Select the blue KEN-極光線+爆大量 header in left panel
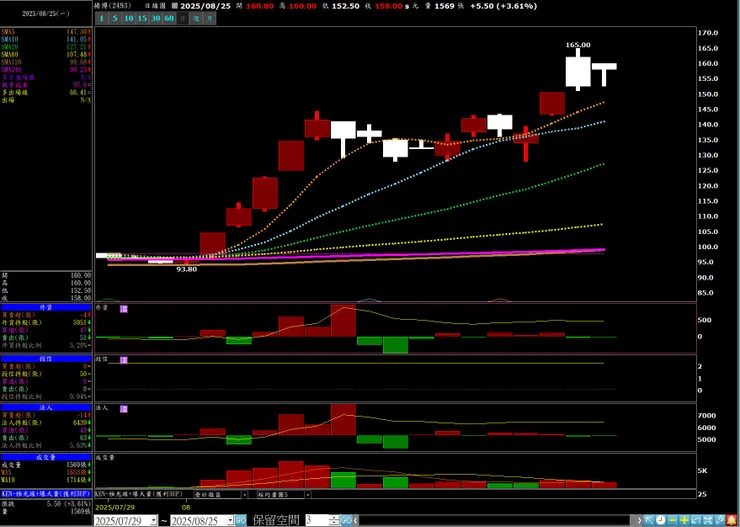 pyautogui.click(x=46, y=494)
